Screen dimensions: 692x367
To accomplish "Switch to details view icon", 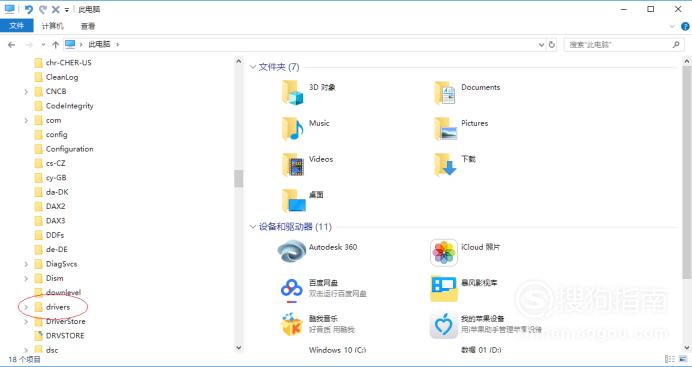I will [x=670, y=359].
